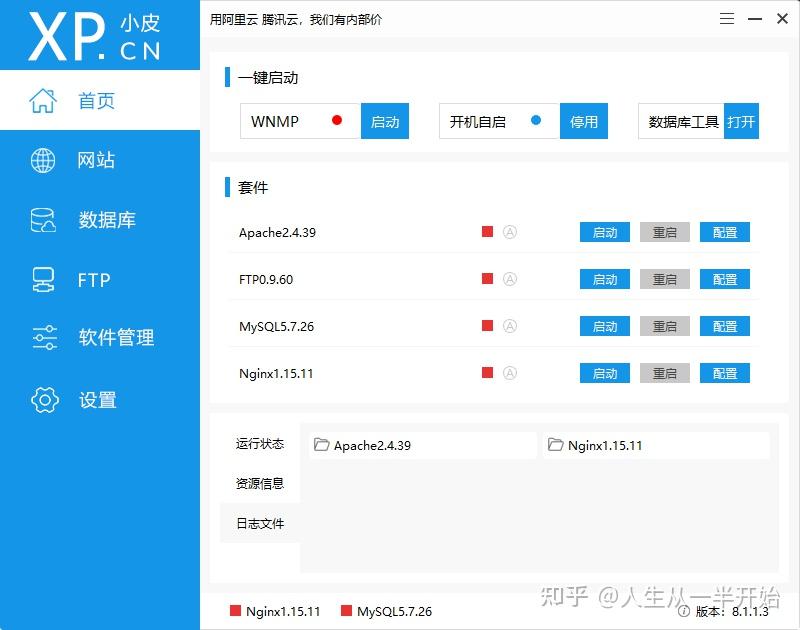The image size is (800, 630).
Task: Click the 用阿里云腾讯云 banner text
Action: 295,19
